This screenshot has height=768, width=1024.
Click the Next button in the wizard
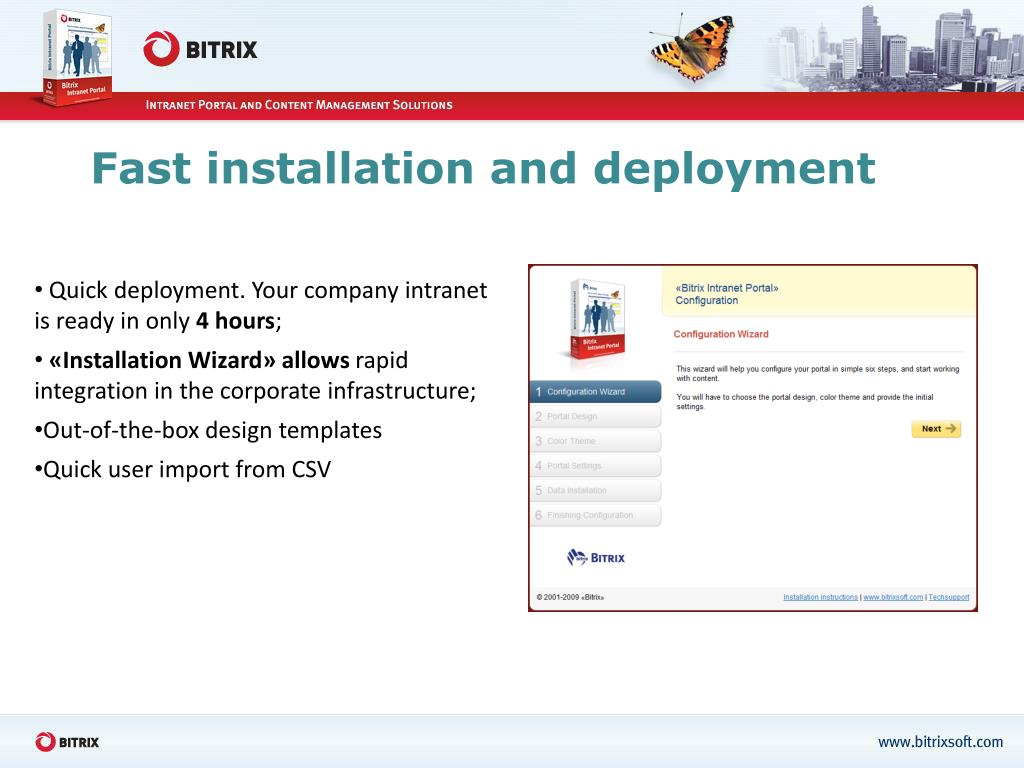point(936,429)
